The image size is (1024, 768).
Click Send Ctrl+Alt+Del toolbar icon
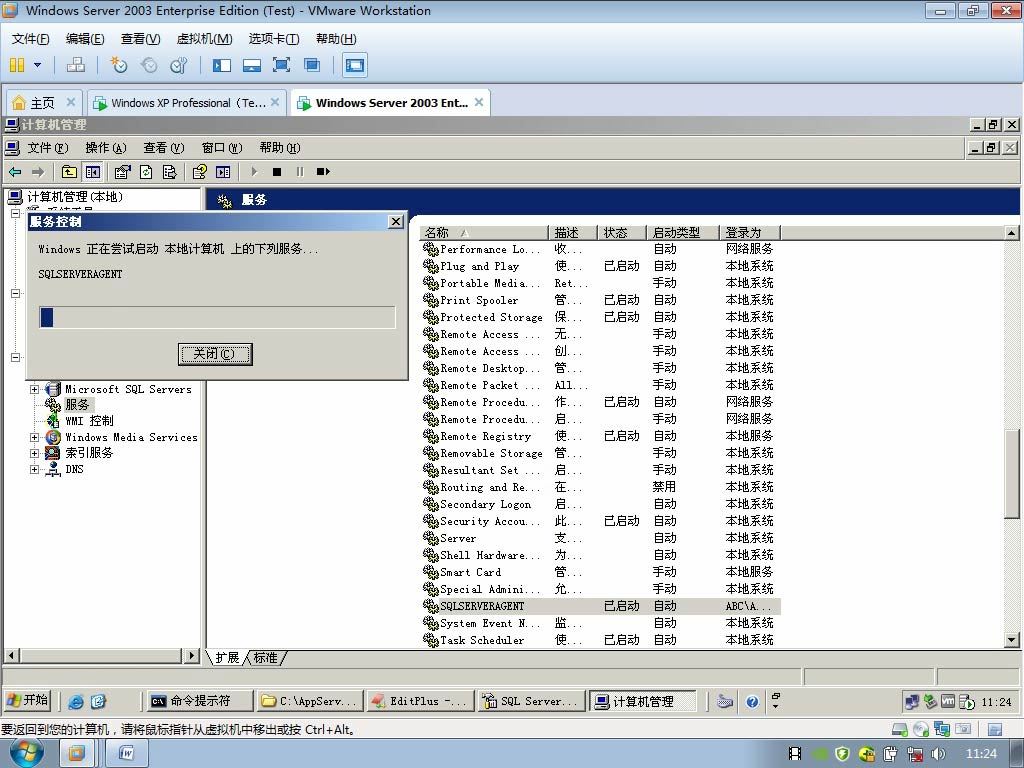76,65
